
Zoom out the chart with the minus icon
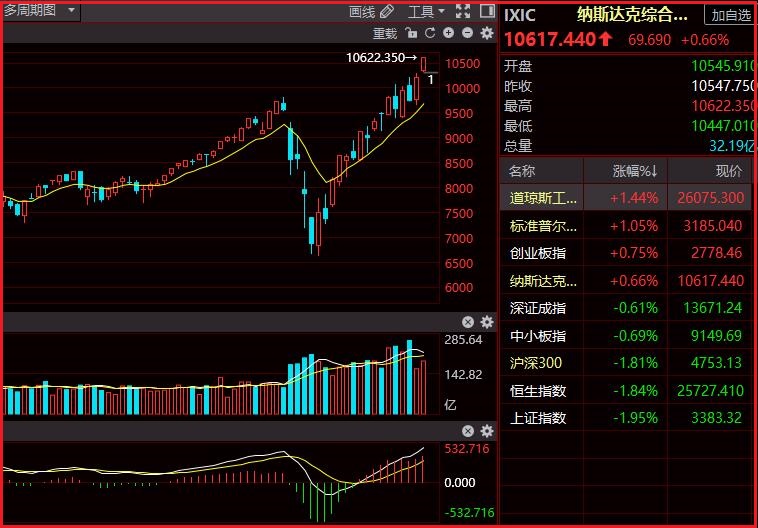pos(467,33)
